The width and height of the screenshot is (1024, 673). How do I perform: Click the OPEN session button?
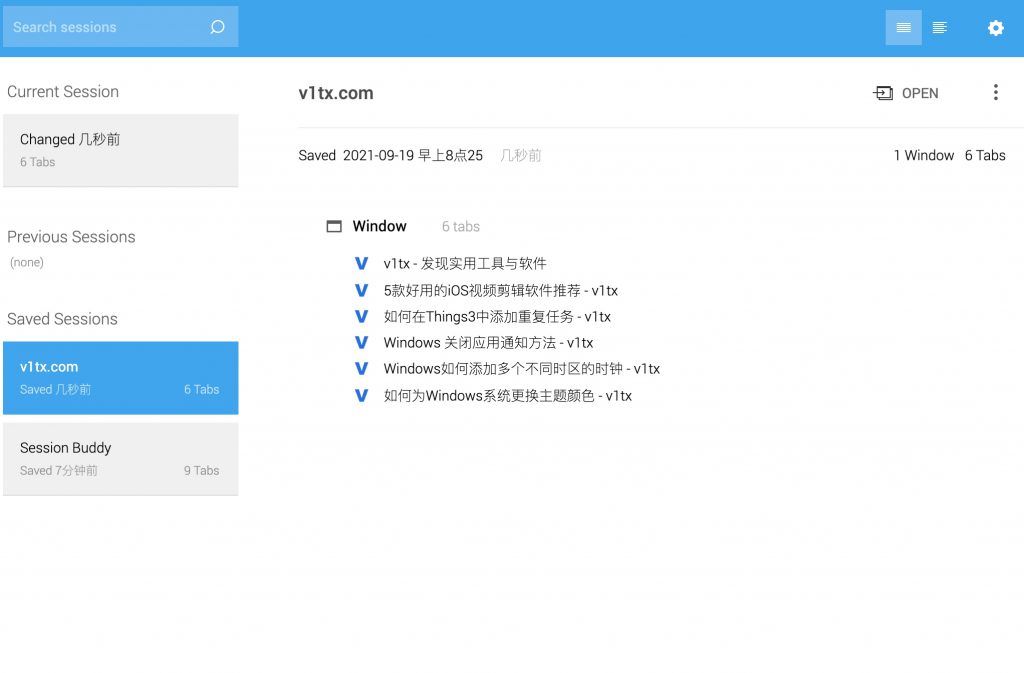(x=905, y=93)
